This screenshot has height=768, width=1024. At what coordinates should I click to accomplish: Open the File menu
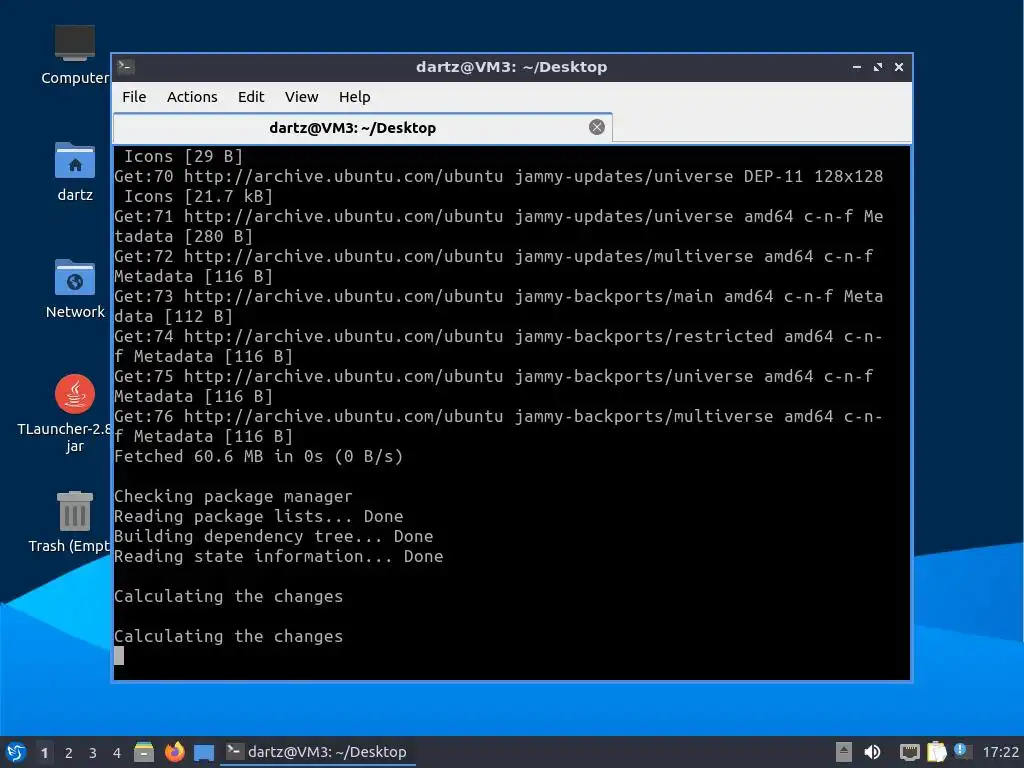[134, 97]
